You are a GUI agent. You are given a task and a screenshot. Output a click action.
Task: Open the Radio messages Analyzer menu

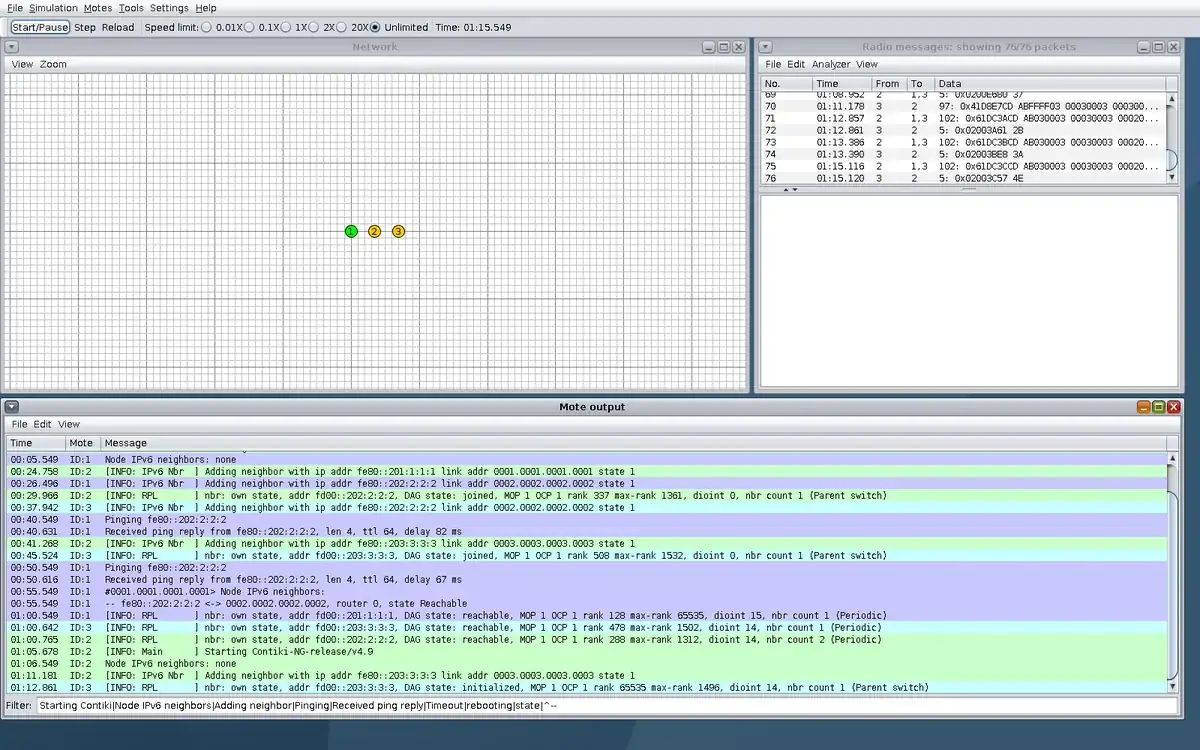pos(831,64)
